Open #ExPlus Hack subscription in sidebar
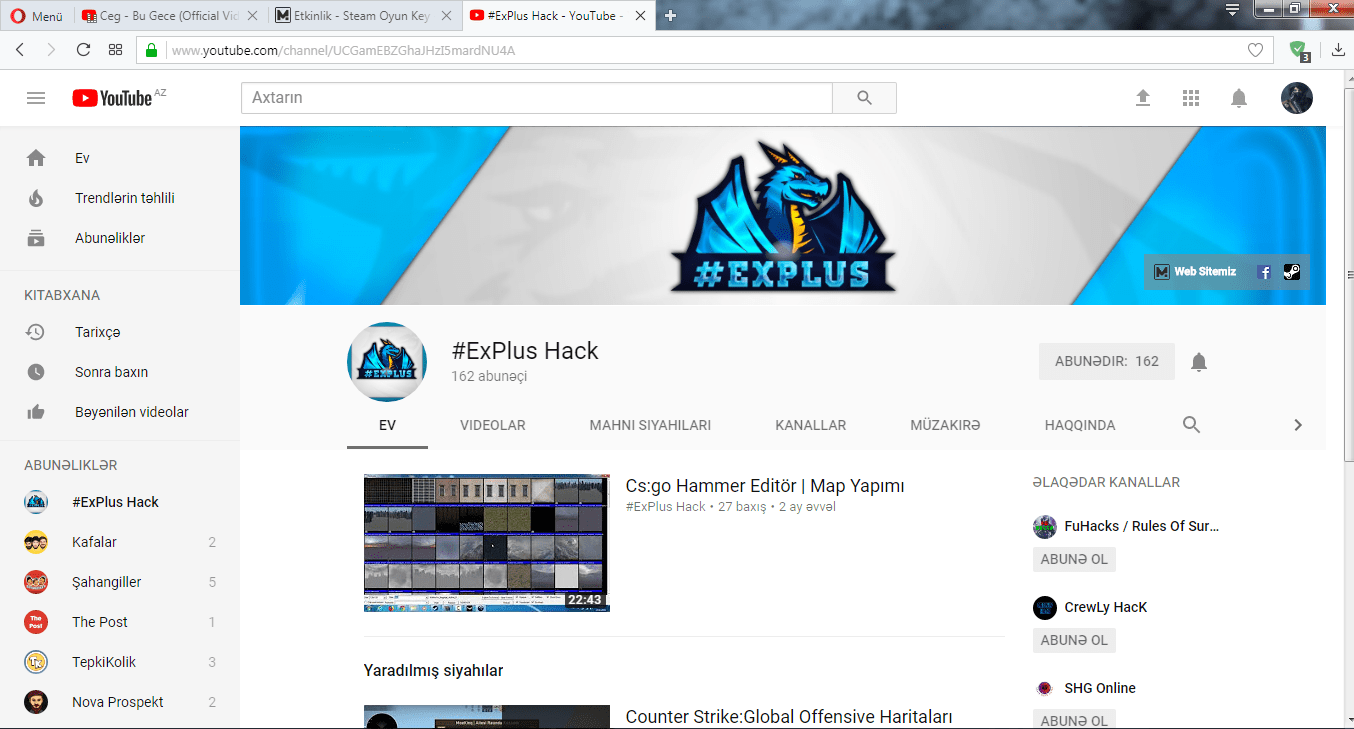Screen dimensions: 1354x729 pyautogui.click(x=120, y=502)
